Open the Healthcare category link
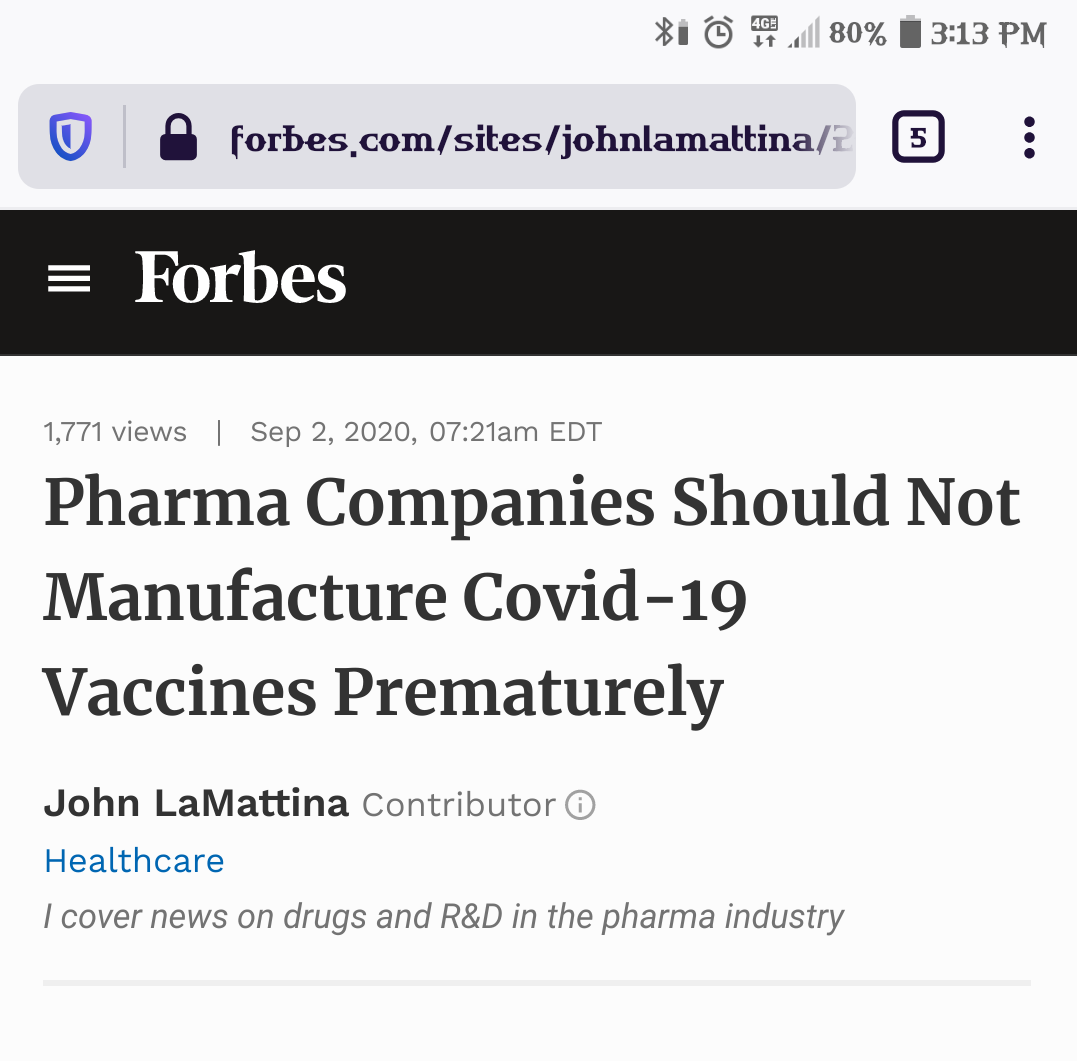The image size is (1077, 1061). pyautogui.click(x=134, y=861)
